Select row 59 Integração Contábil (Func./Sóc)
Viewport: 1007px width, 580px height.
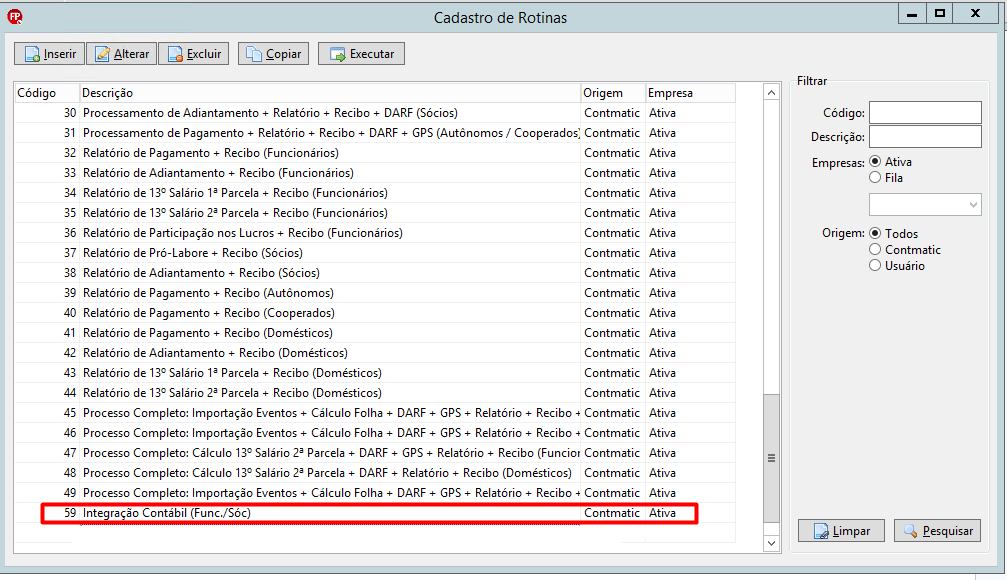pos(375,513)
